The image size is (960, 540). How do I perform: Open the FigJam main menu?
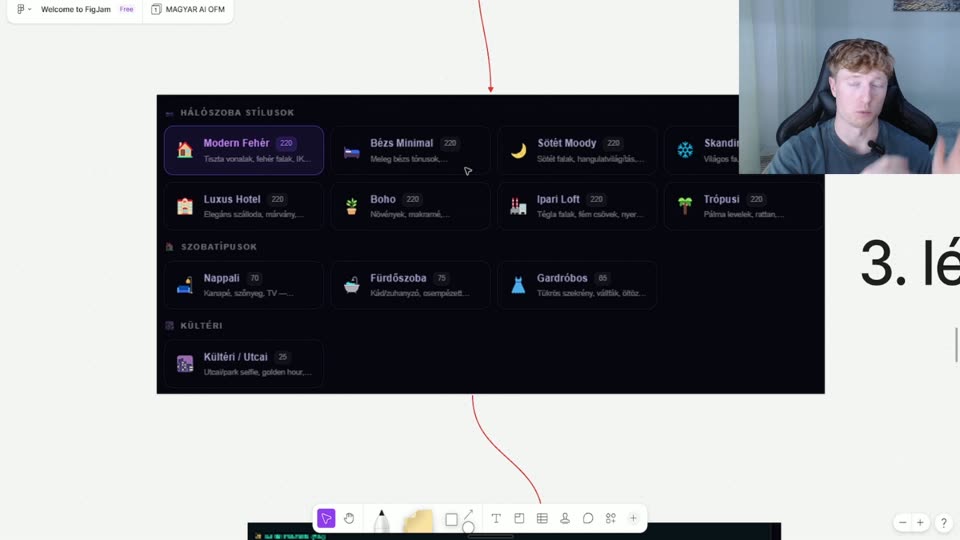click(x=24, y=9)
